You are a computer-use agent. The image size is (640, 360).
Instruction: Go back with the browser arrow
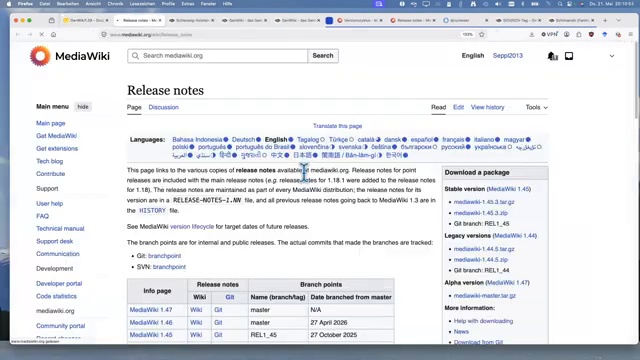coord(18,35)
